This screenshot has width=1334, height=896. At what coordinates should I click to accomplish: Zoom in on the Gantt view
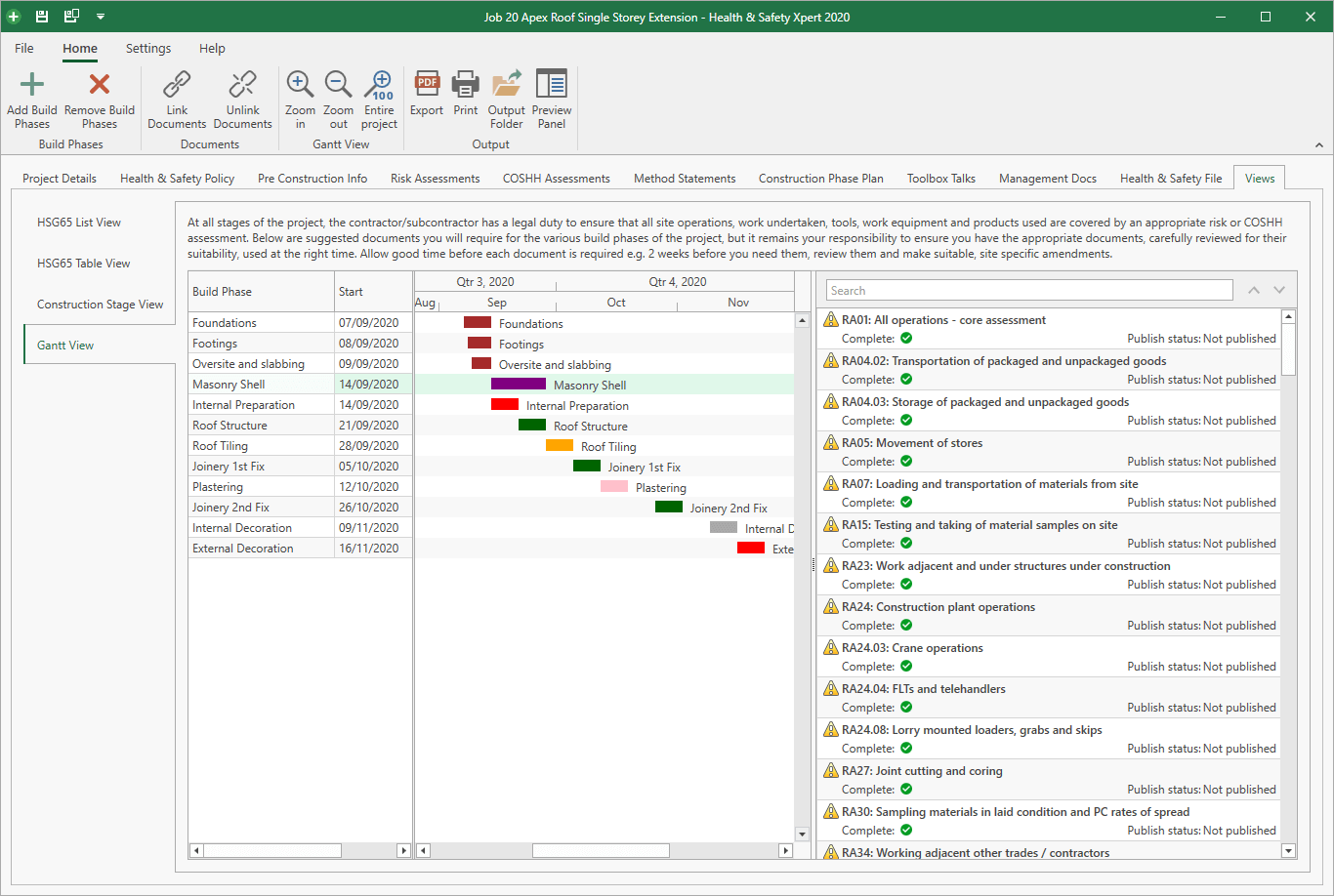tap(300, 85)
